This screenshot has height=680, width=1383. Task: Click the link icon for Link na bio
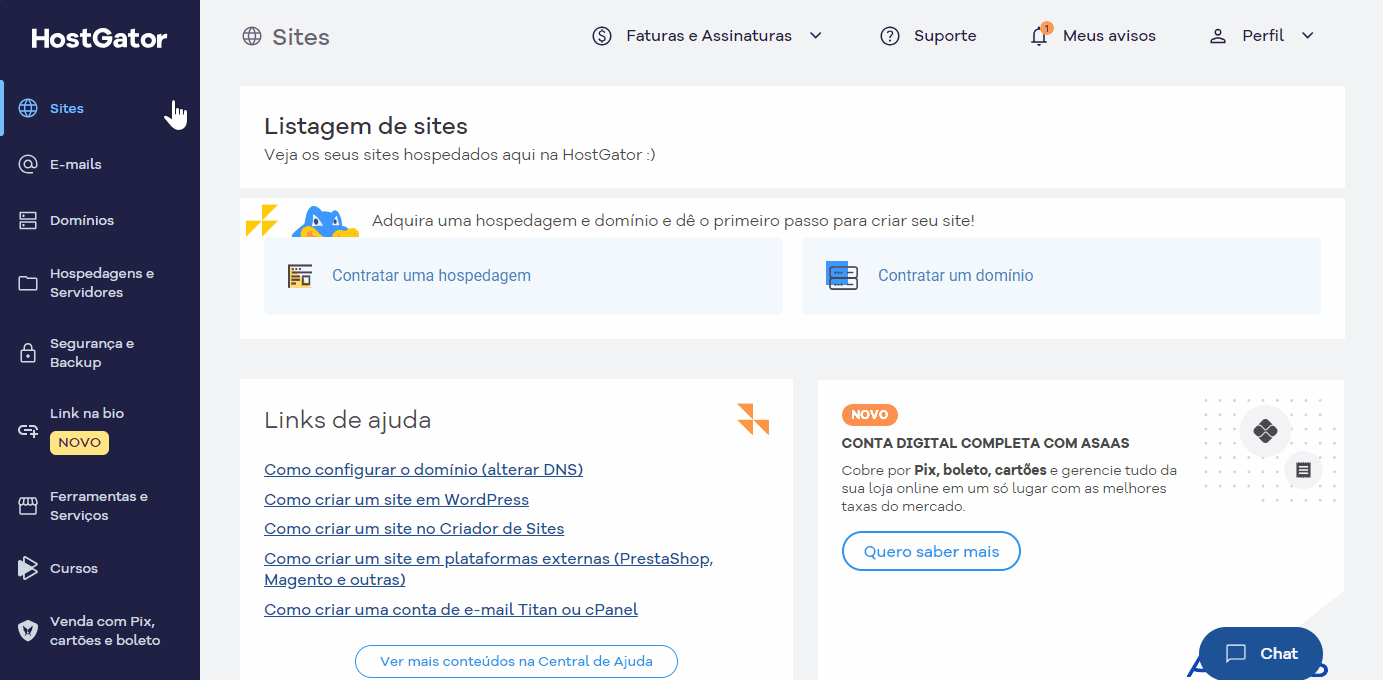tap(28, 430)
